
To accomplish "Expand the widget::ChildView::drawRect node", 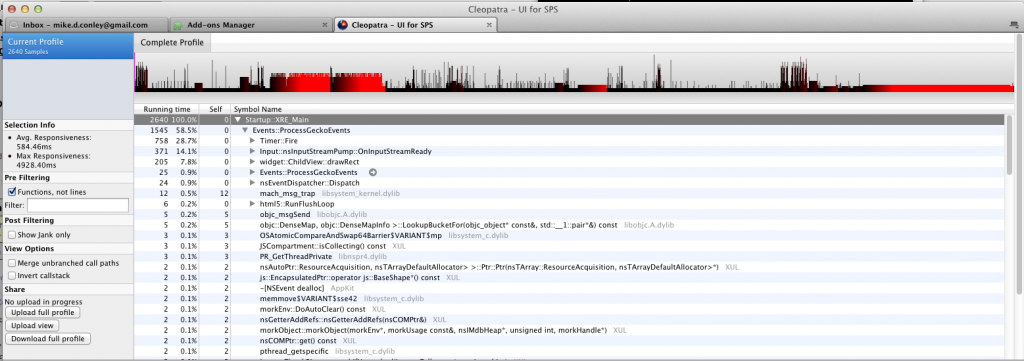I will 253,162.
